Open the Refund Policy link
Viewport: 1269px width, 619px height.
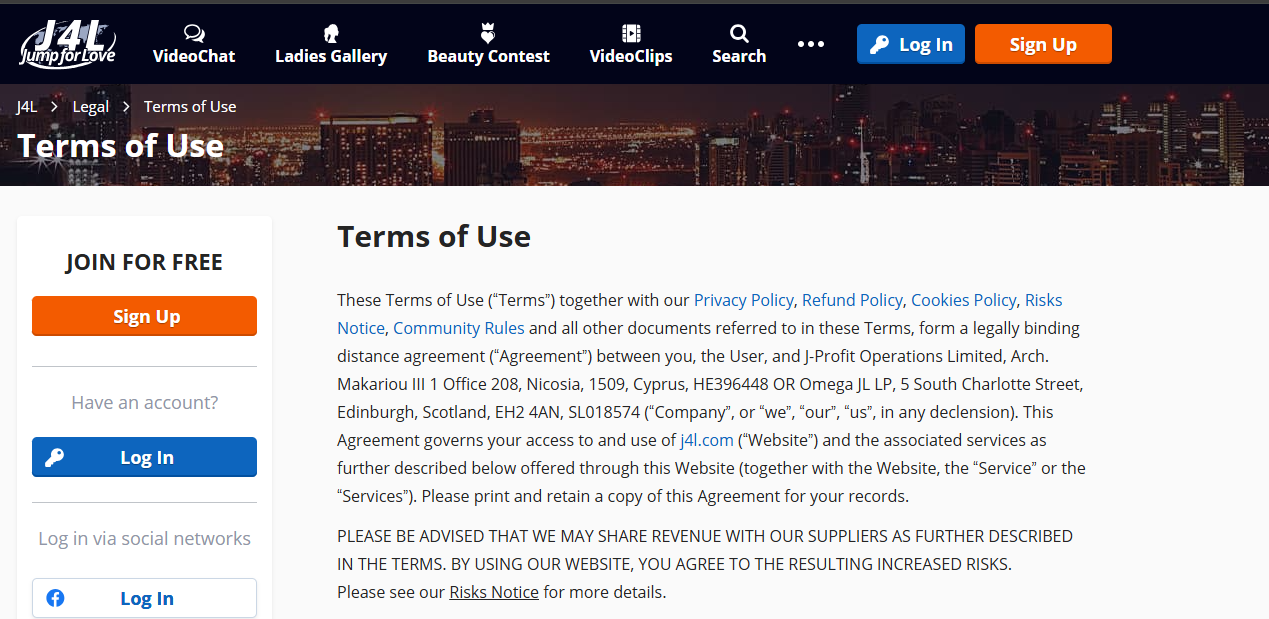tap(852, 300)
